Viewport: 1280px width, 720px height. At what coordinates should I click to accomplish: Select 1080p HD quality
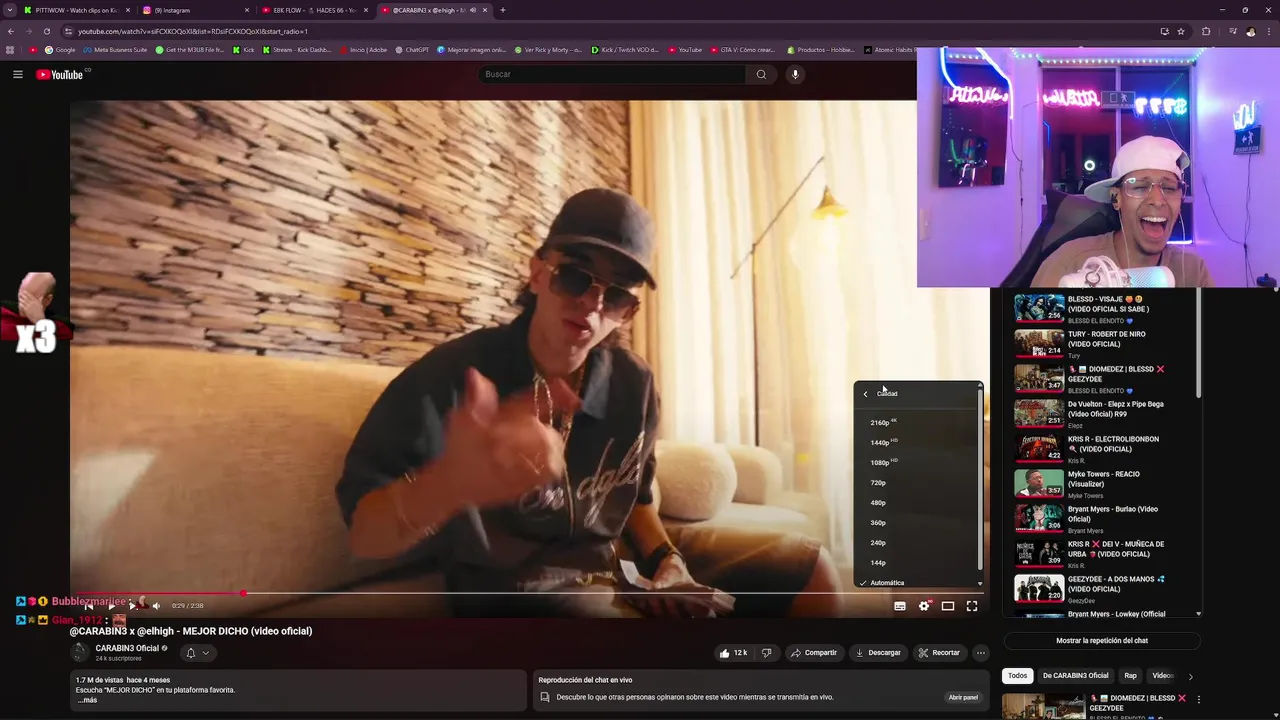tap(916, 463)
